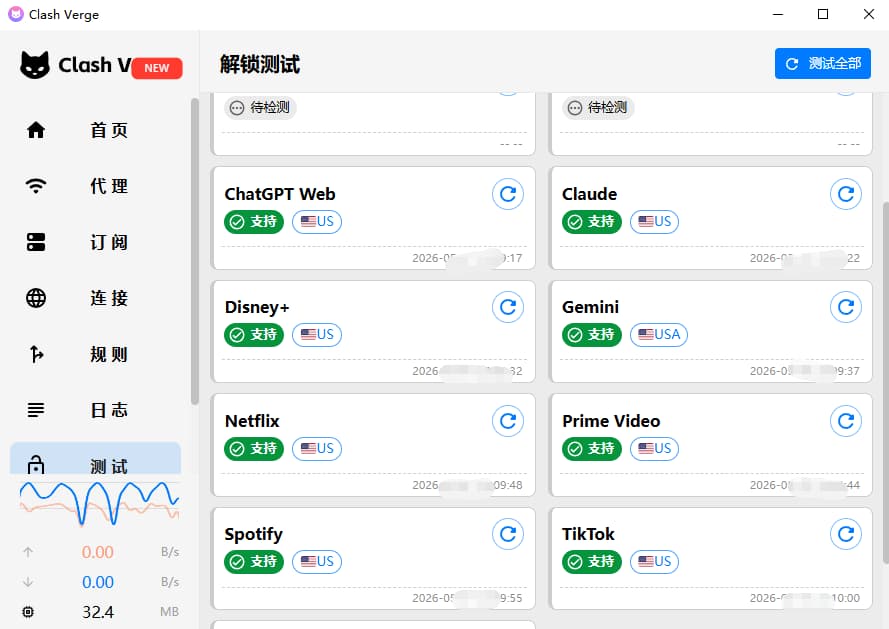Go to the 代理 proxies section
Screen dimensions: 889x629
tap(95, 186)
